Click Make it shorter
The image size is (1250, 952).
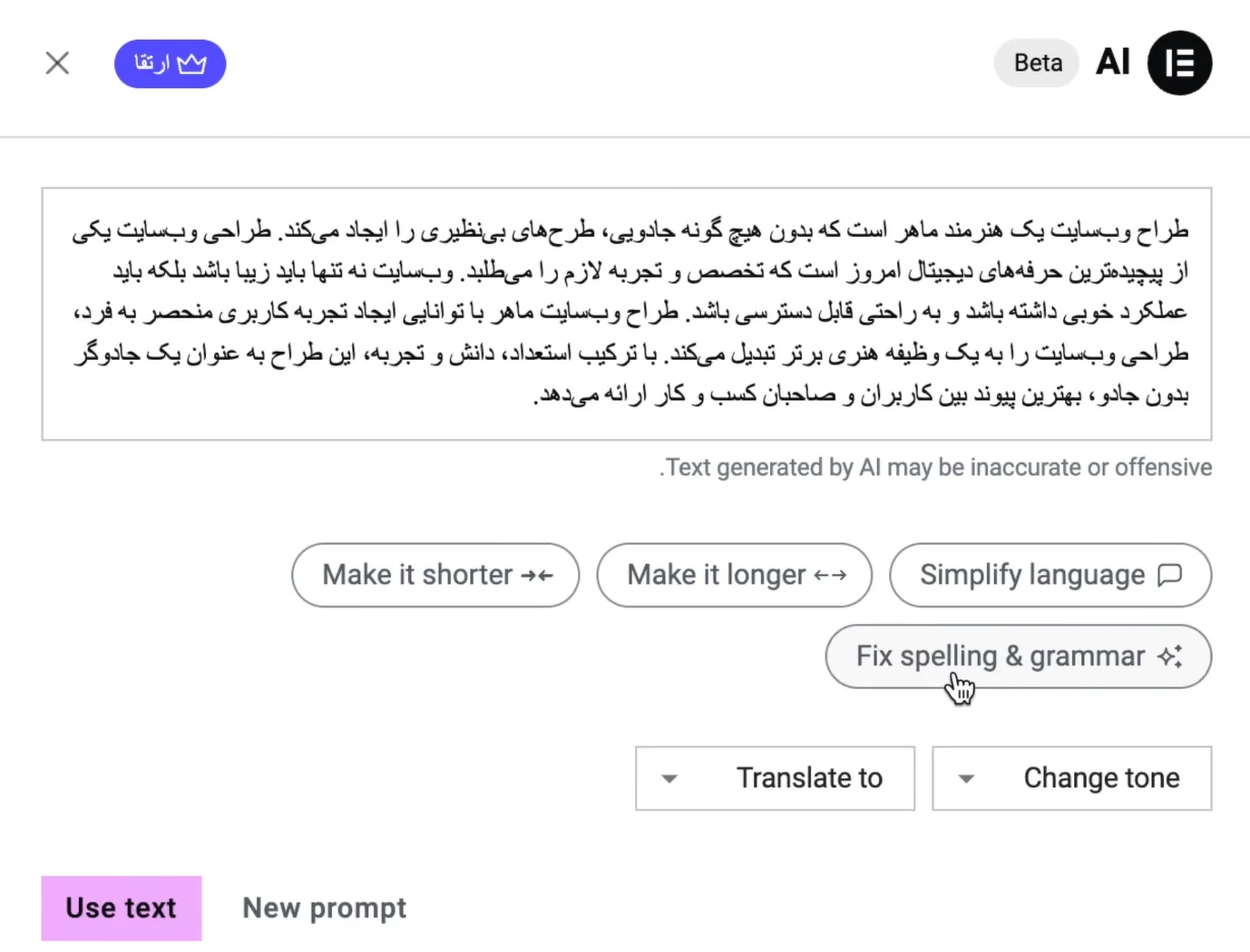click(x=435, y=575)
